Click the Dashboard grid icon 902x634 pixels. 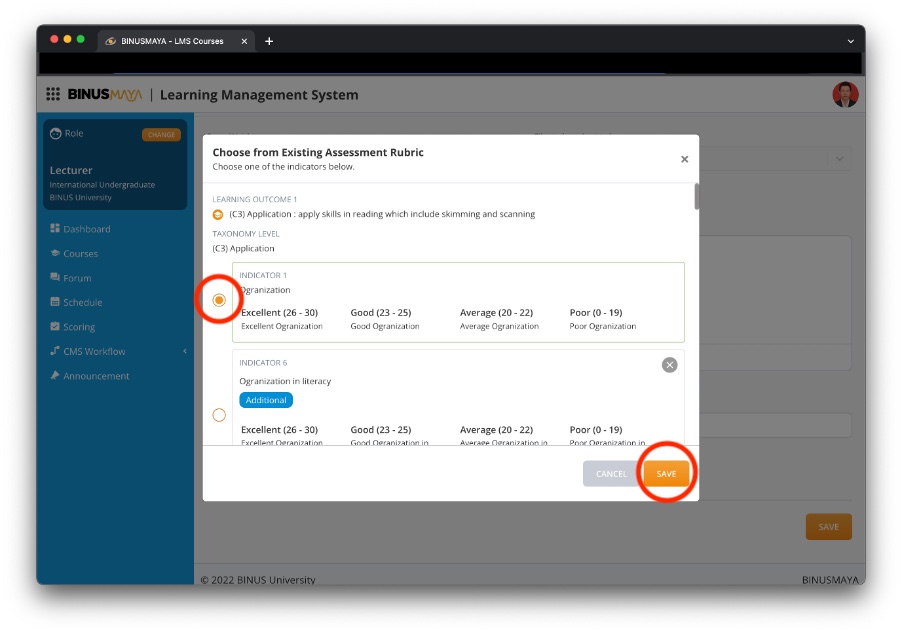point(55,228)
